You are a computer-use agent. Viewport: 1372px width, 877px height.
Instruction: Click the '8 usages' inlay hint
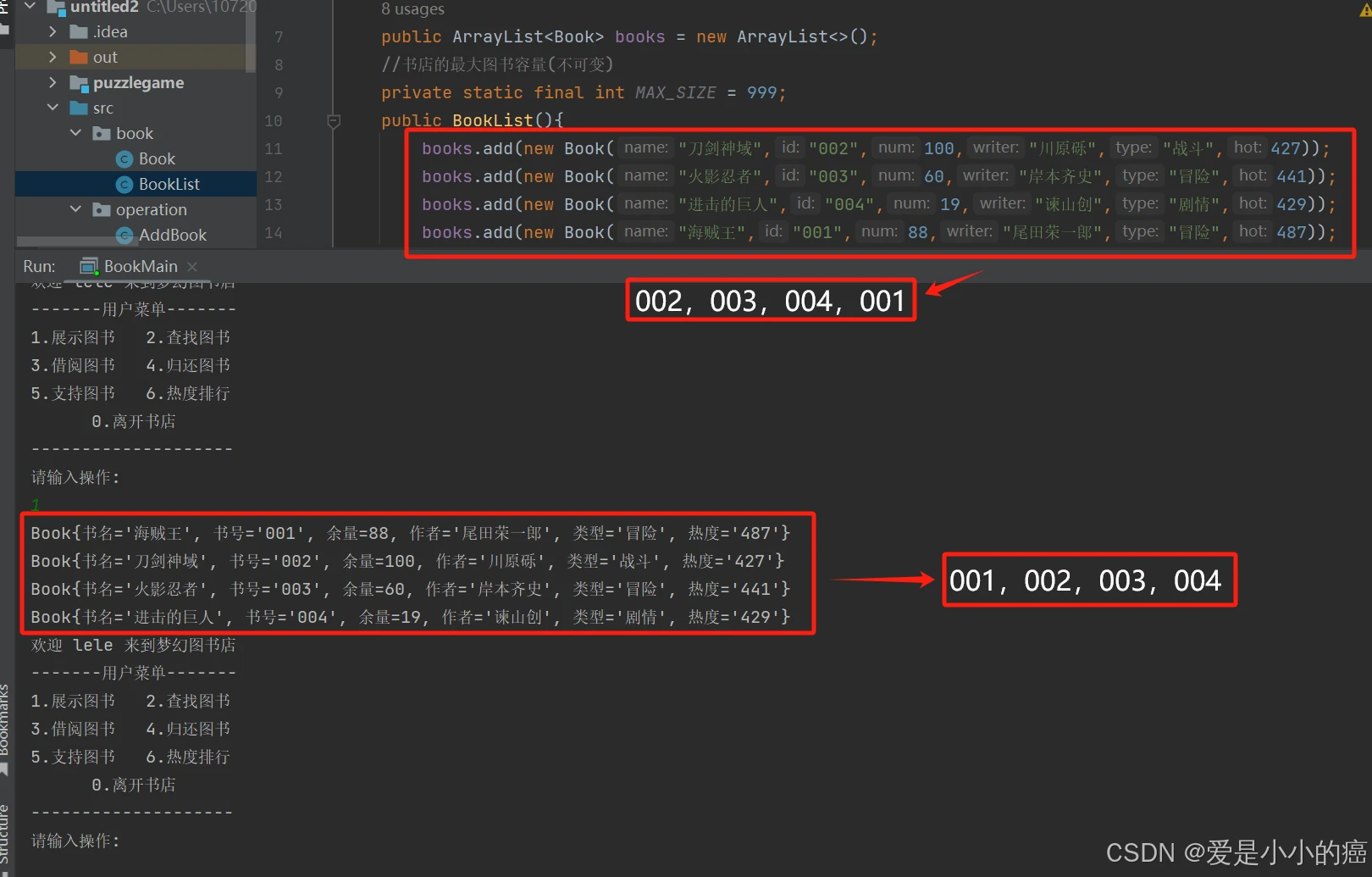click(412, 9)
